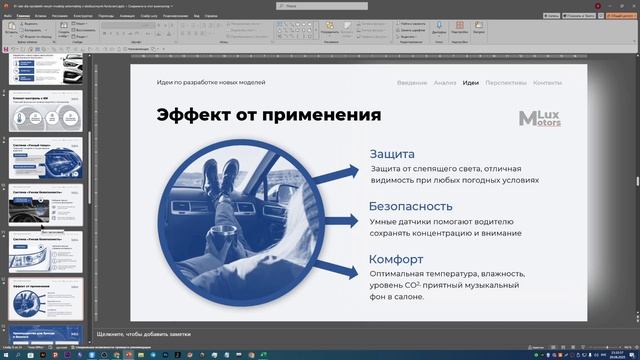Open the Windows notification center icon
The height and width of the screenshot is (360, 640).
coord(632,355)
